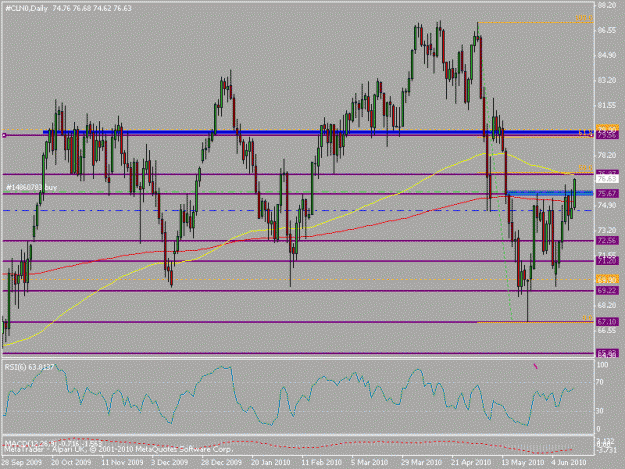Click the 29 Mar 2010 date label
This screenshot has width=625, height=469.
(422, 462)
